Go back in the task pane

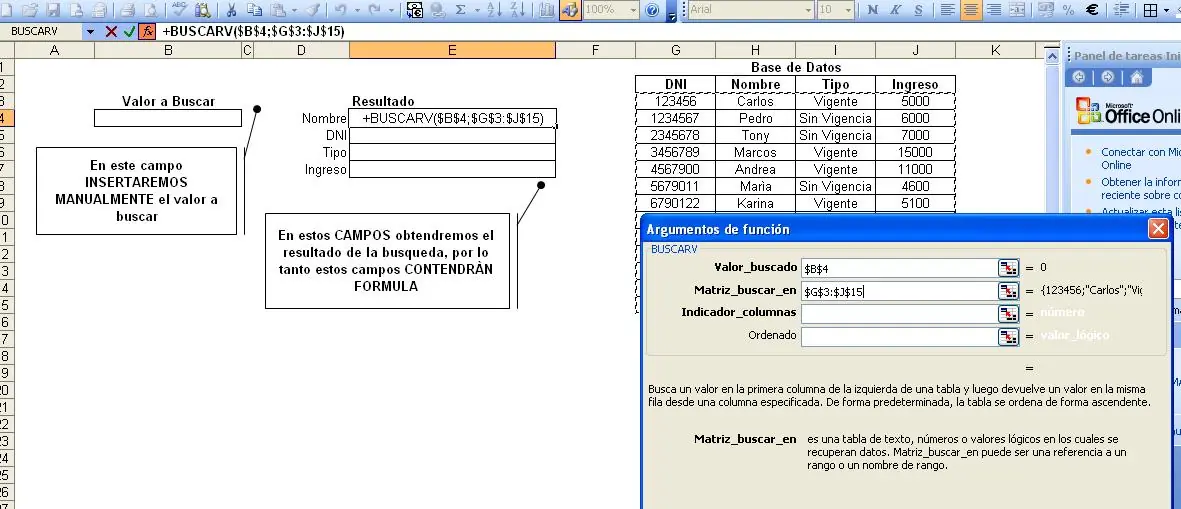coord(1079,77)
